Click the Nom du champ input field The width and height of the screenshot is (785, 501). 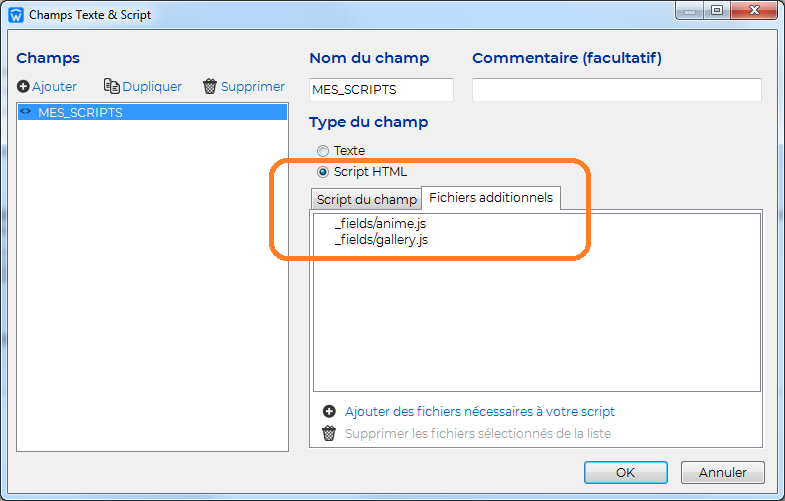coord(381,90)
